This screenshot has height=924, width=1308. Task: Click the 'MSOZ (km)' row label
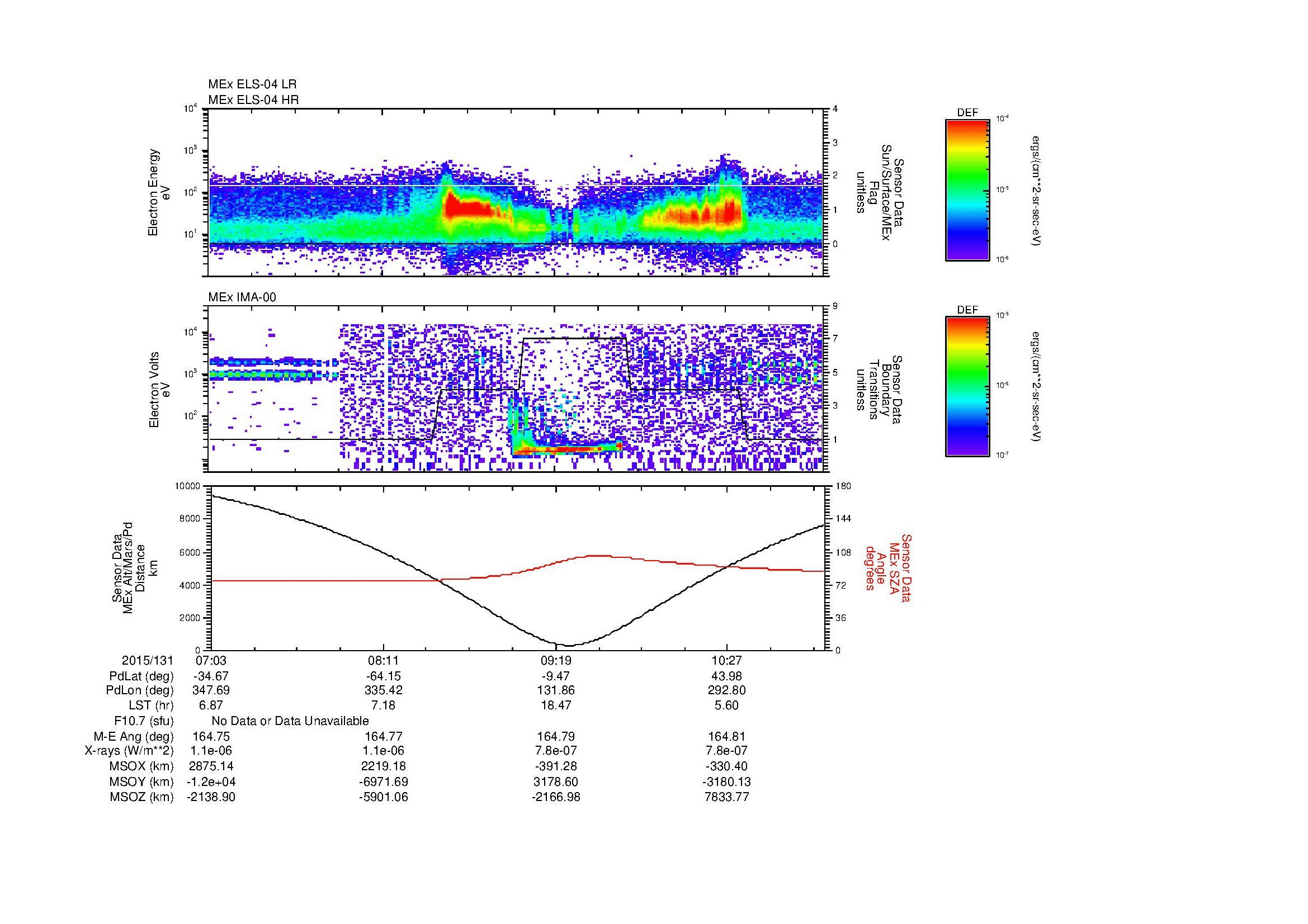point(142,797)
